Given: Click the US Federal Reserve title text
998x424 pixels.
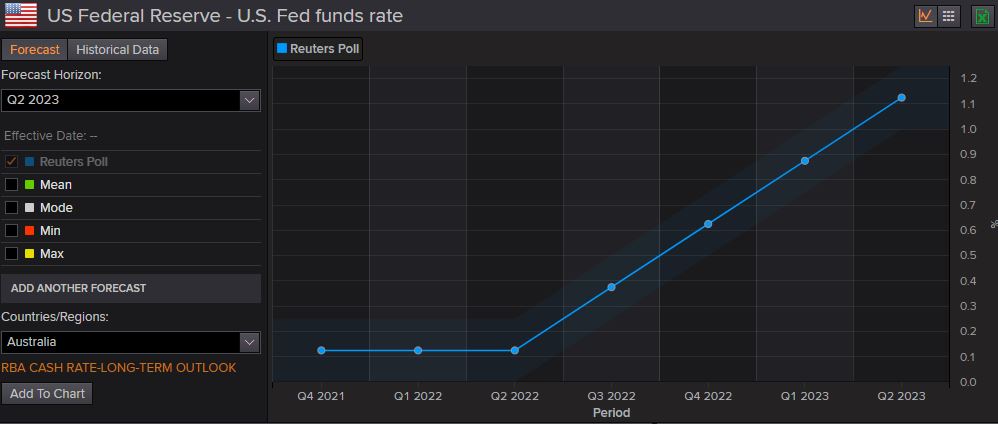Looking at the screenshot, I should (225, 15).
